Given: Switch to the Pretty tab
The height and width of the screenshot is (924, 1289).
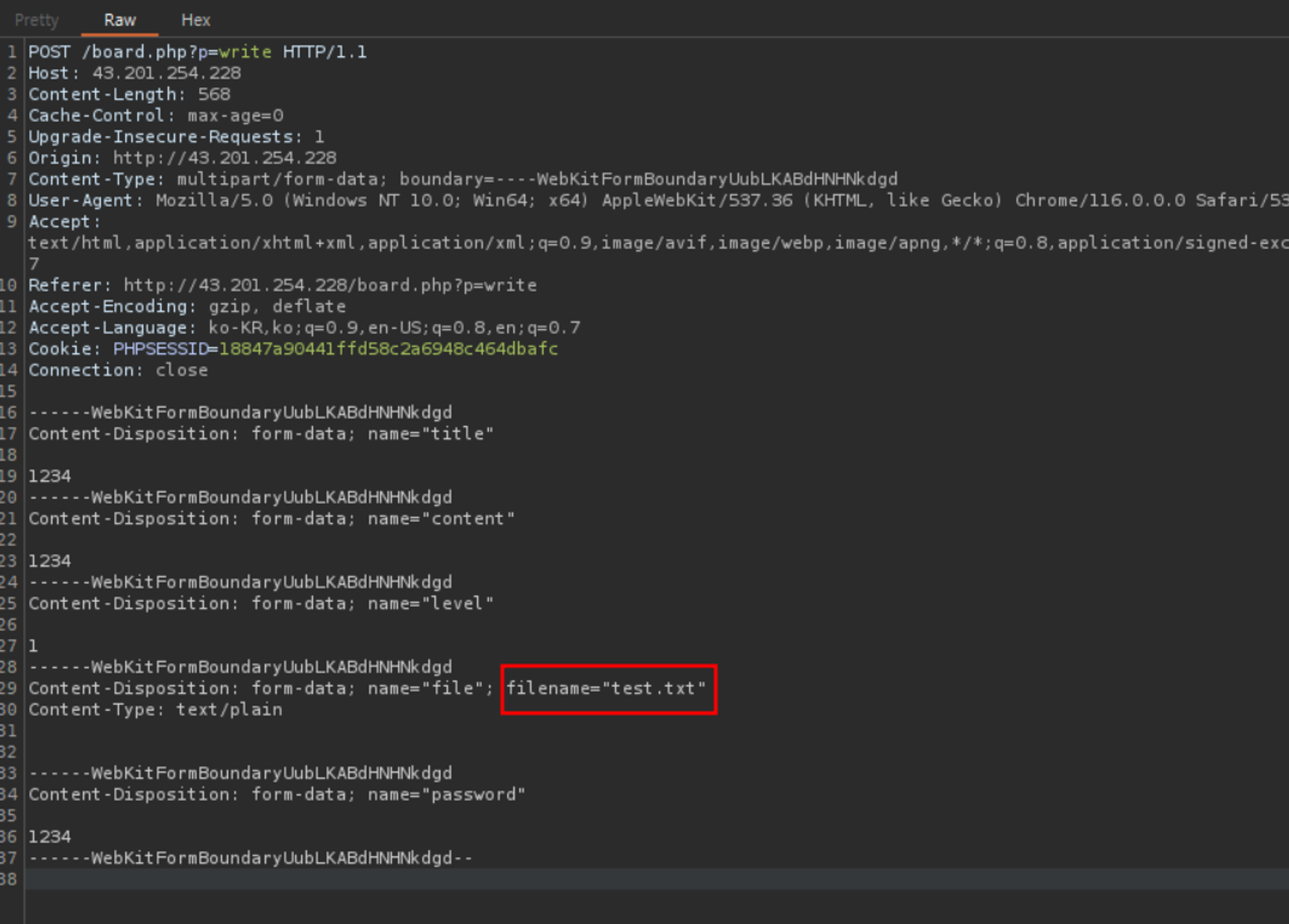Looking at the screenshot, I should [37, 20].
